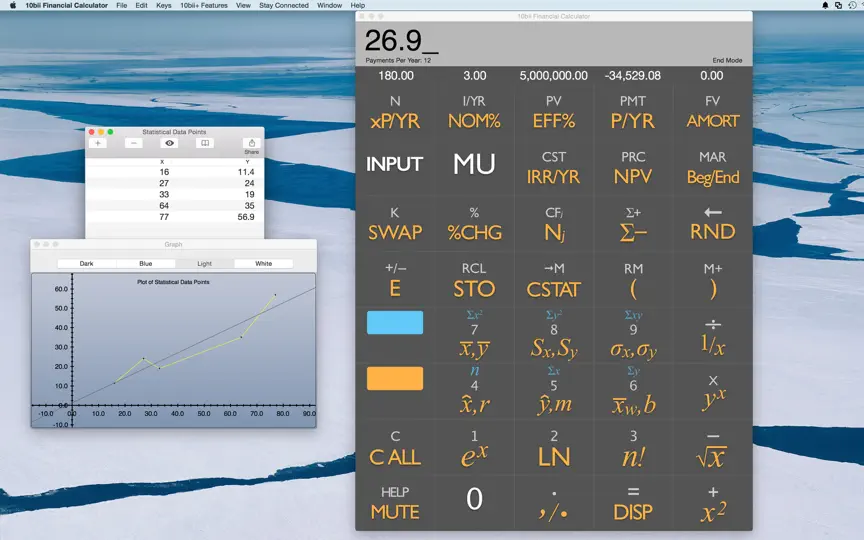This screenshot has width=864, height=540.
Task: Select the Dark graph theme
Action: click(x=87, y=263)
